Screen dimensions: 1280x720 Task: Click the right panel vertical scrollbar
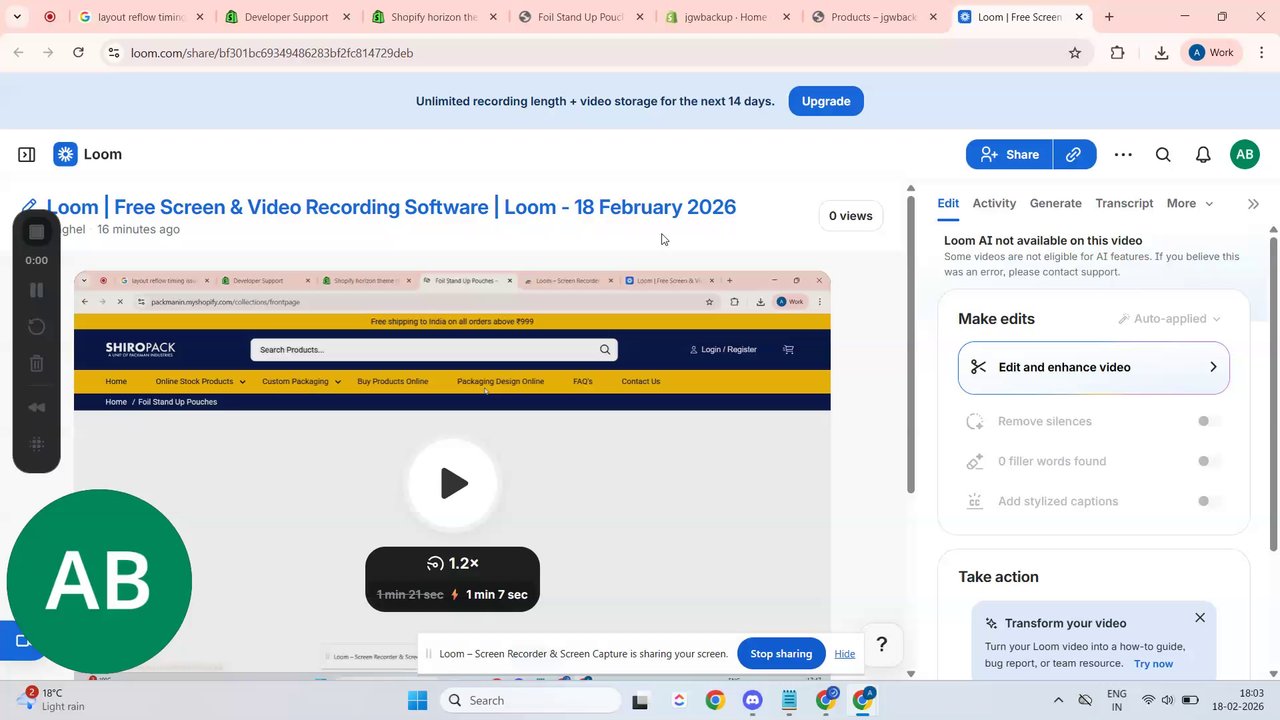tap(1273, 392)
